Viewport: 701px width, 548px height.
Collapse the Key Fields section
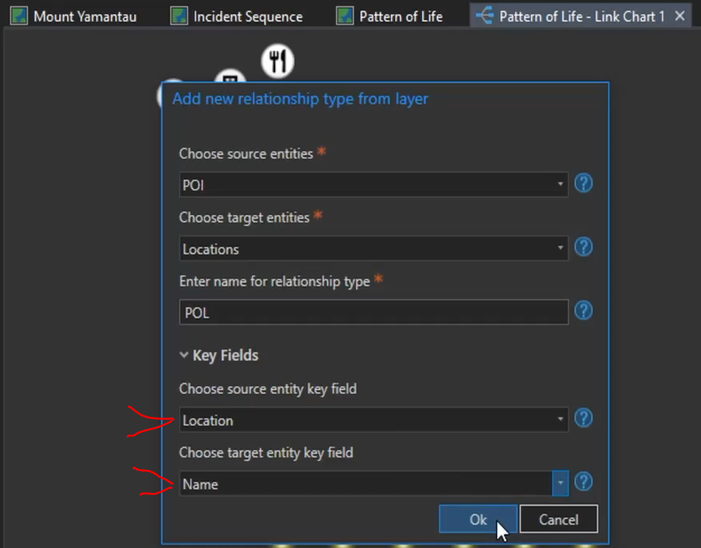point(184,355)
